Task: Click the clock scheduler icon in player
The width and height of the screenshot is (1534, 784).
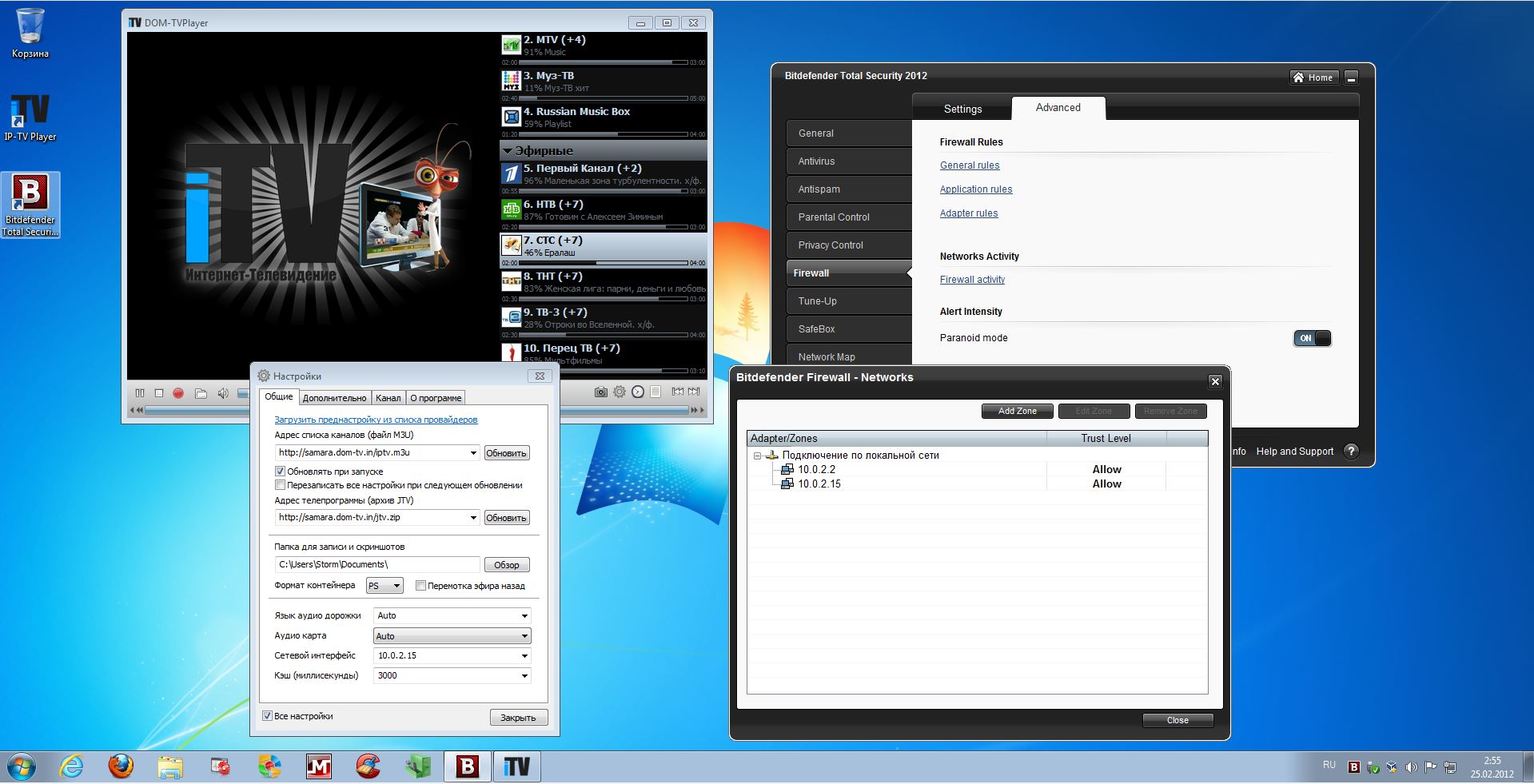Action: click(x=637, y=392)
